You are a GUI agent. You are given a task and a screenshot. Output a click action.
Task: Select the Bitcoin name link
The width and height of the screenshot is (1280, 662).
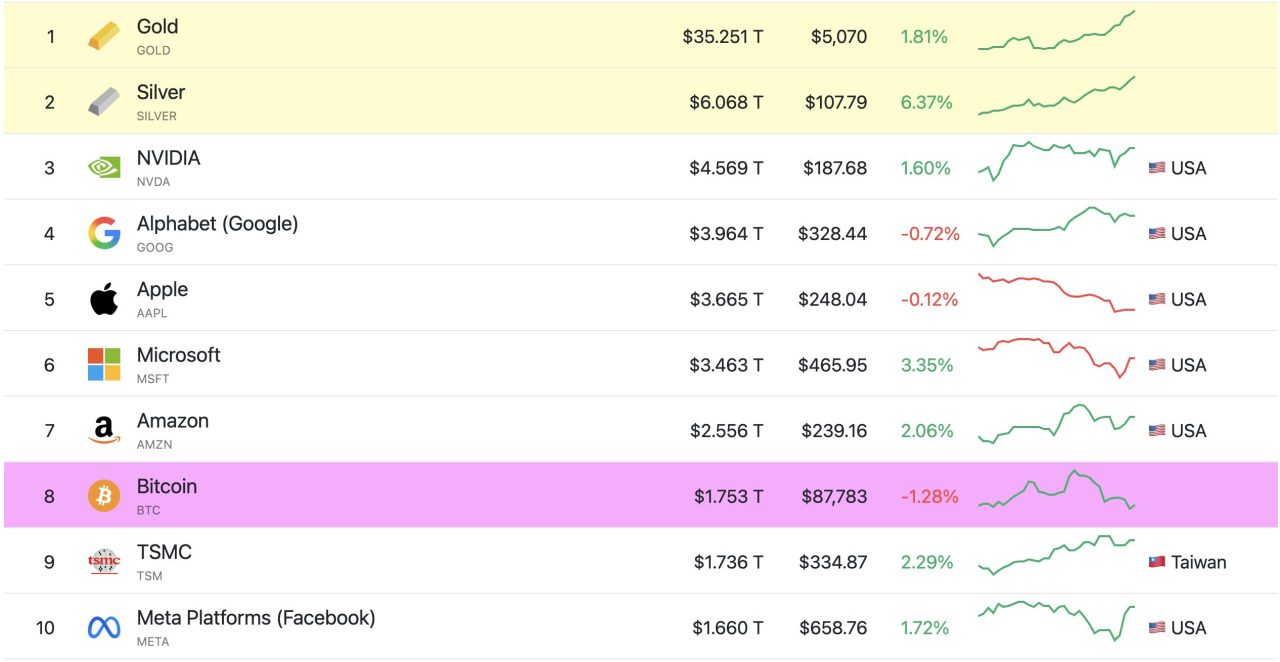[x=167, y=487]
